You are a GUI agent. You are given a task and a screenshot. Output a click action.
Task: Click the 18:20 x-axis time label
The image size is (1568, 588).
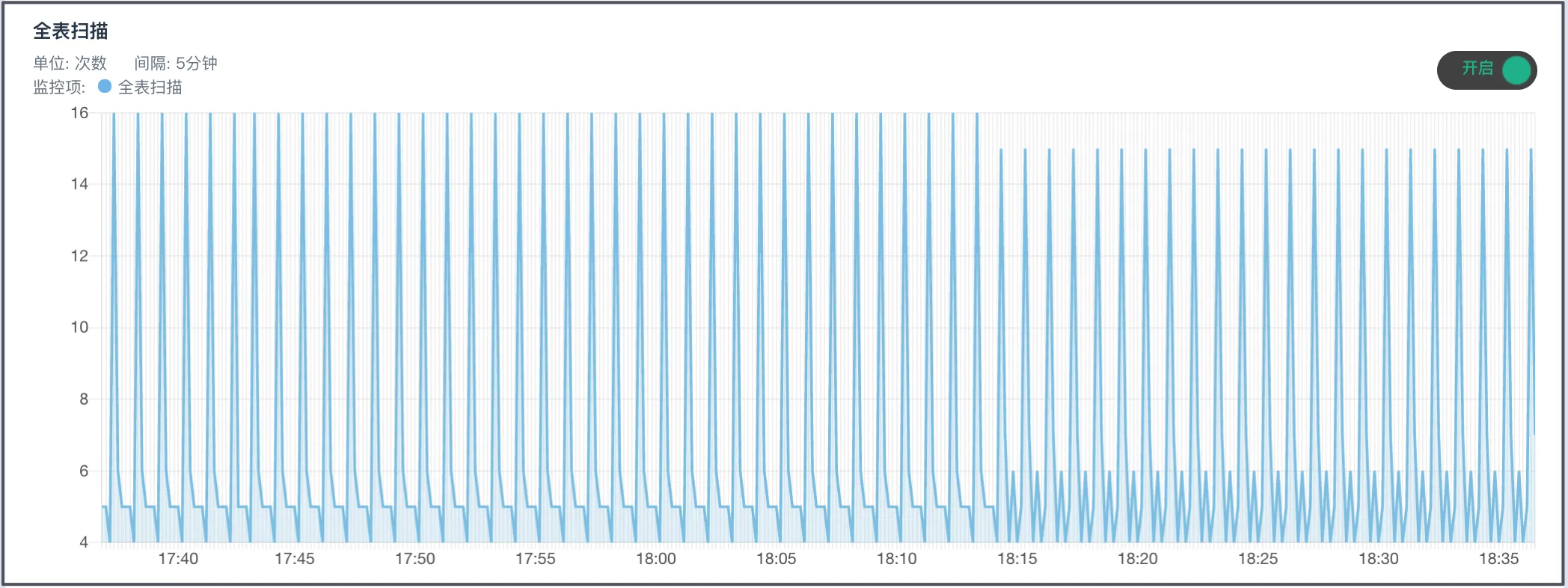tap(1138, 559)
